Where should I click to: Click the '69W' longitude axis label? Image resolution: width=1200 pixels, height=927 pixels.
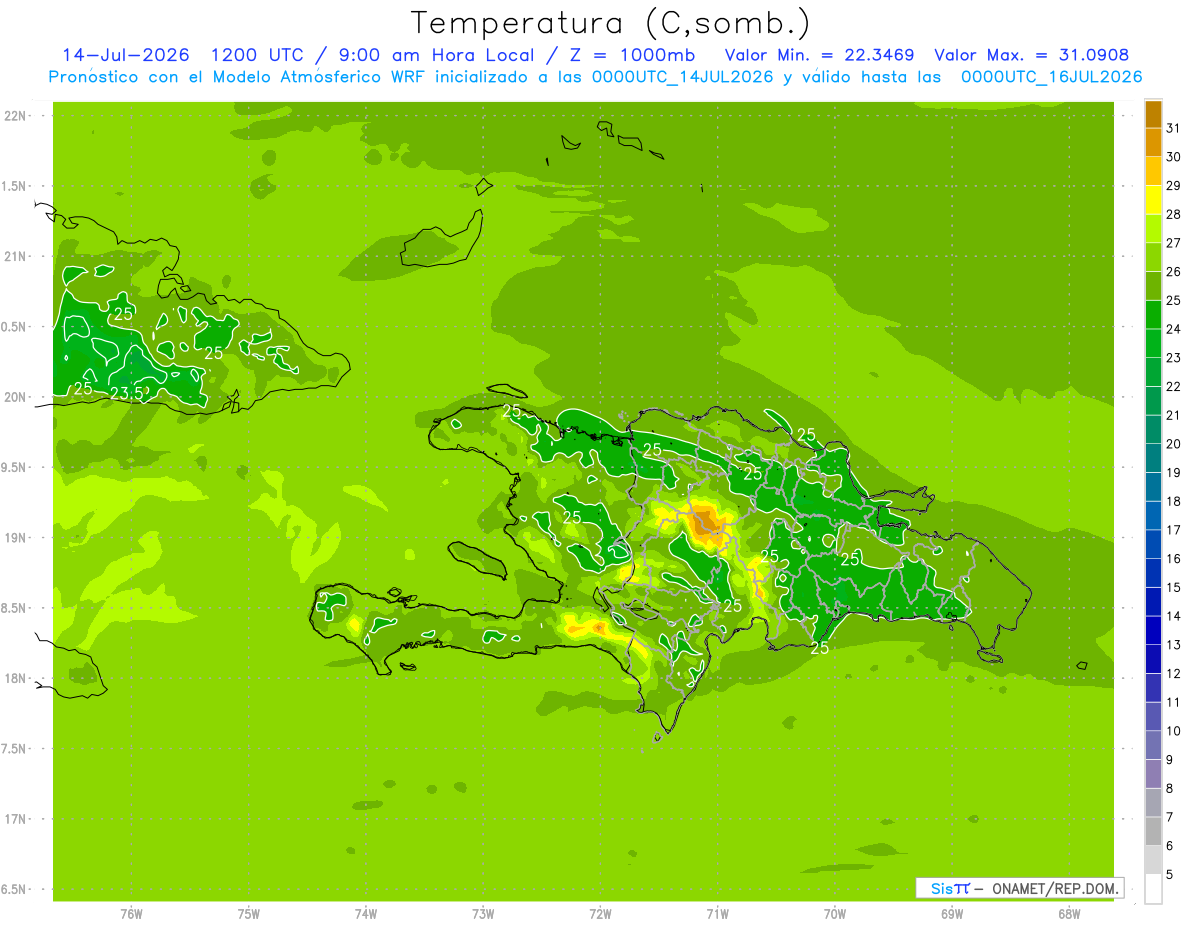pos(952,913)
